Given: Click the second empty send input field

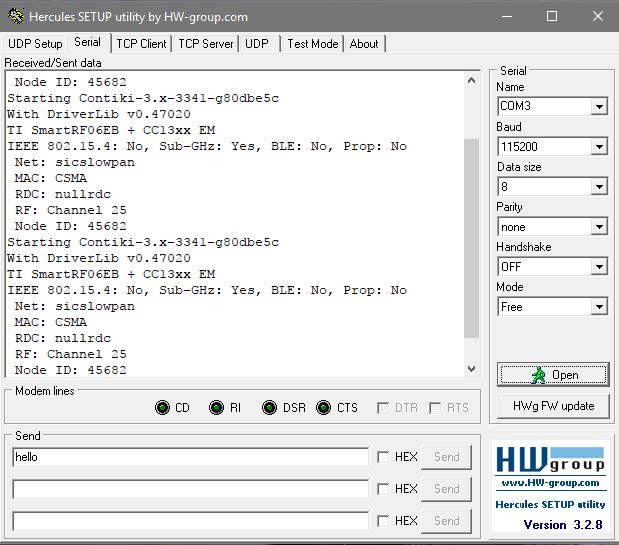Looking at the screenshot, I should pyautogui.click(x=190, y=489).
